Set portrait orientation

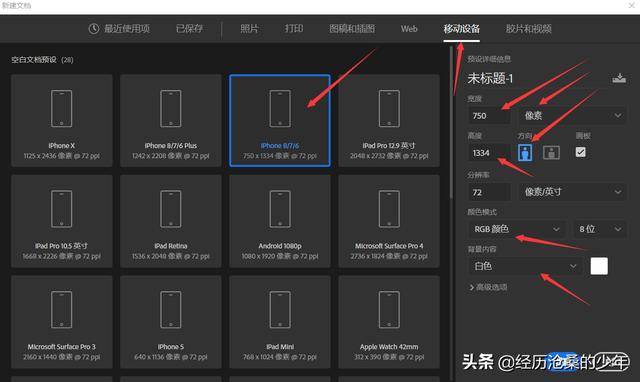[x=525, y=152]
